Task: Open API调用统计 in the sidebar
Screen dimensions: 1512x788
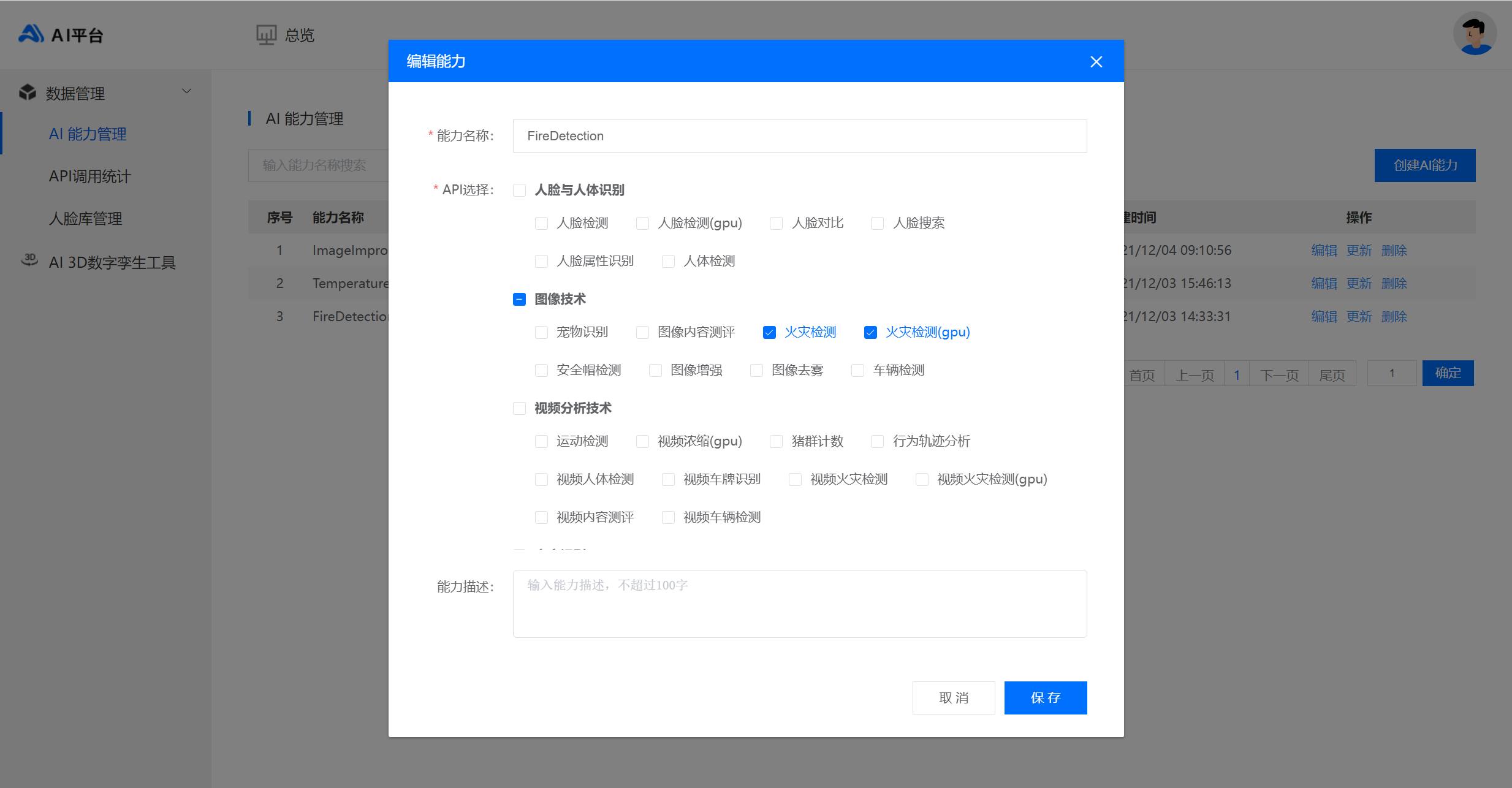Action: click(90, 176)
